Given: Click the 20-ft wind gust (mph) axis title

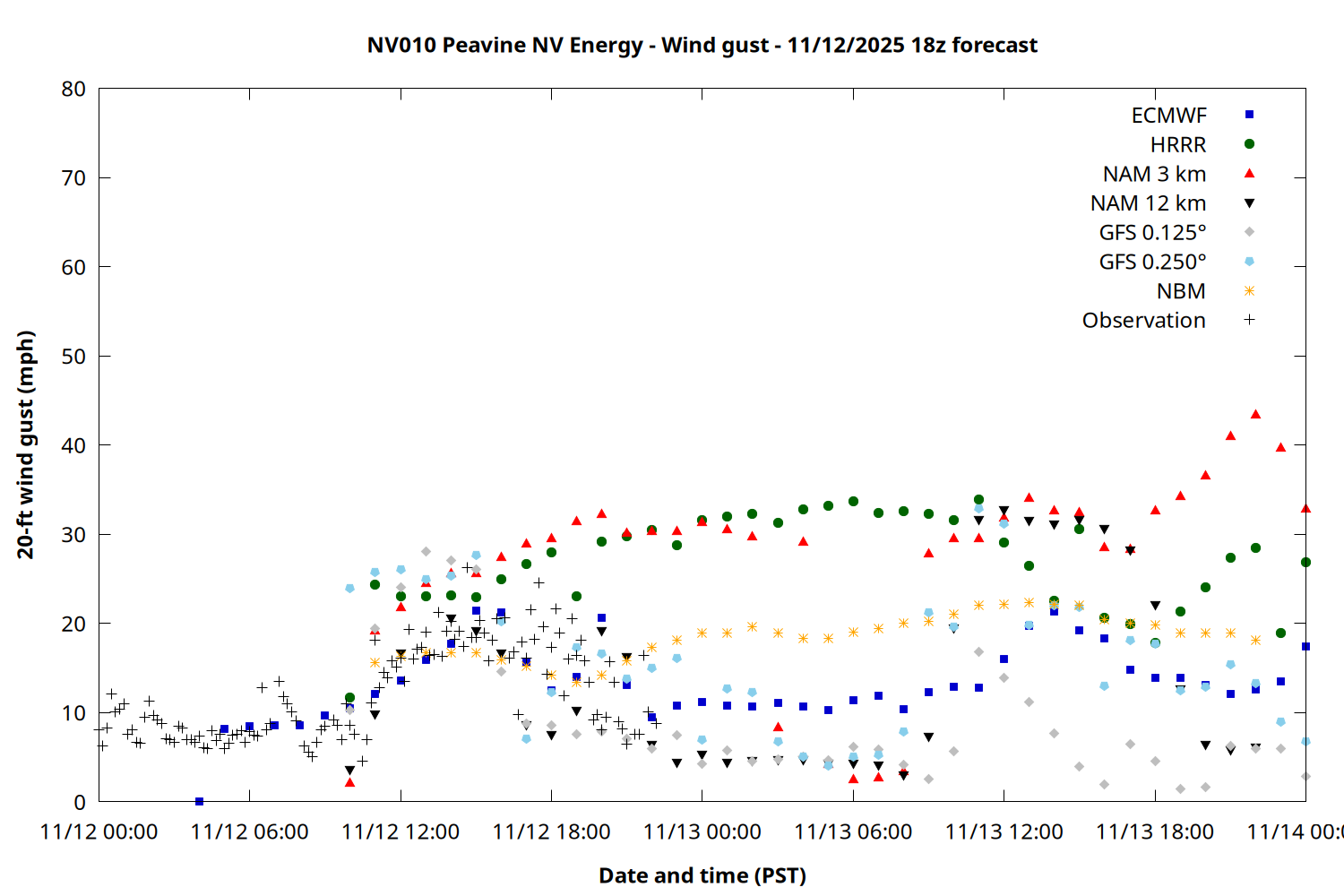Looking at the screenshot, I should [25, 444].
